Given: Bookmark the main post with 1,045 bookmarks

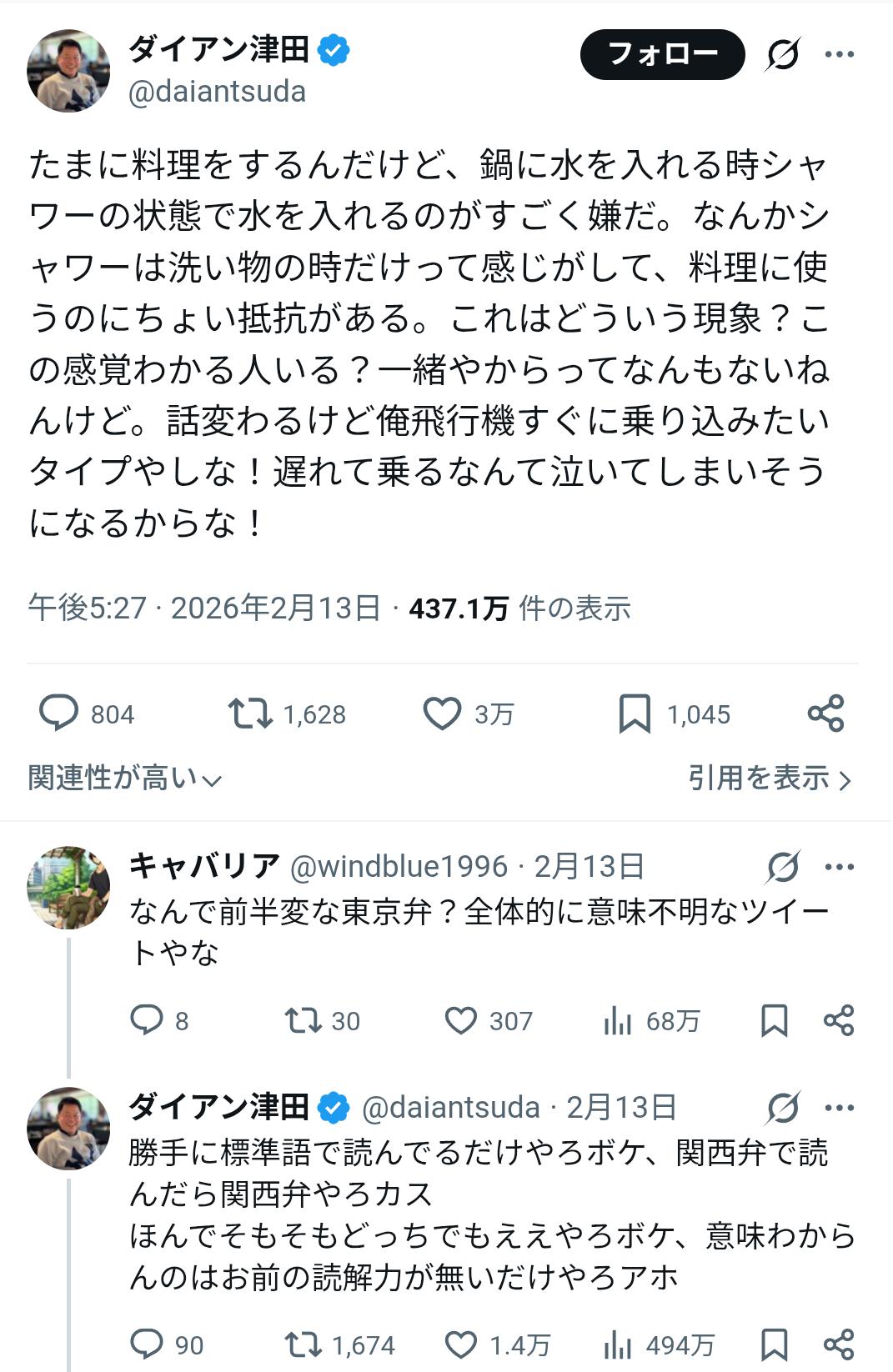Looking at the screenshot, I should click(635, 714).
